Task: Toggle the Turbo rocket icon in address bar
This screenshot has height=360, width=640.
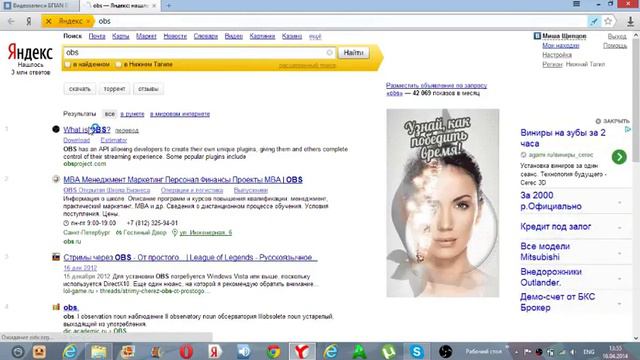Action: pyautogui.click(x=594, y=21)
